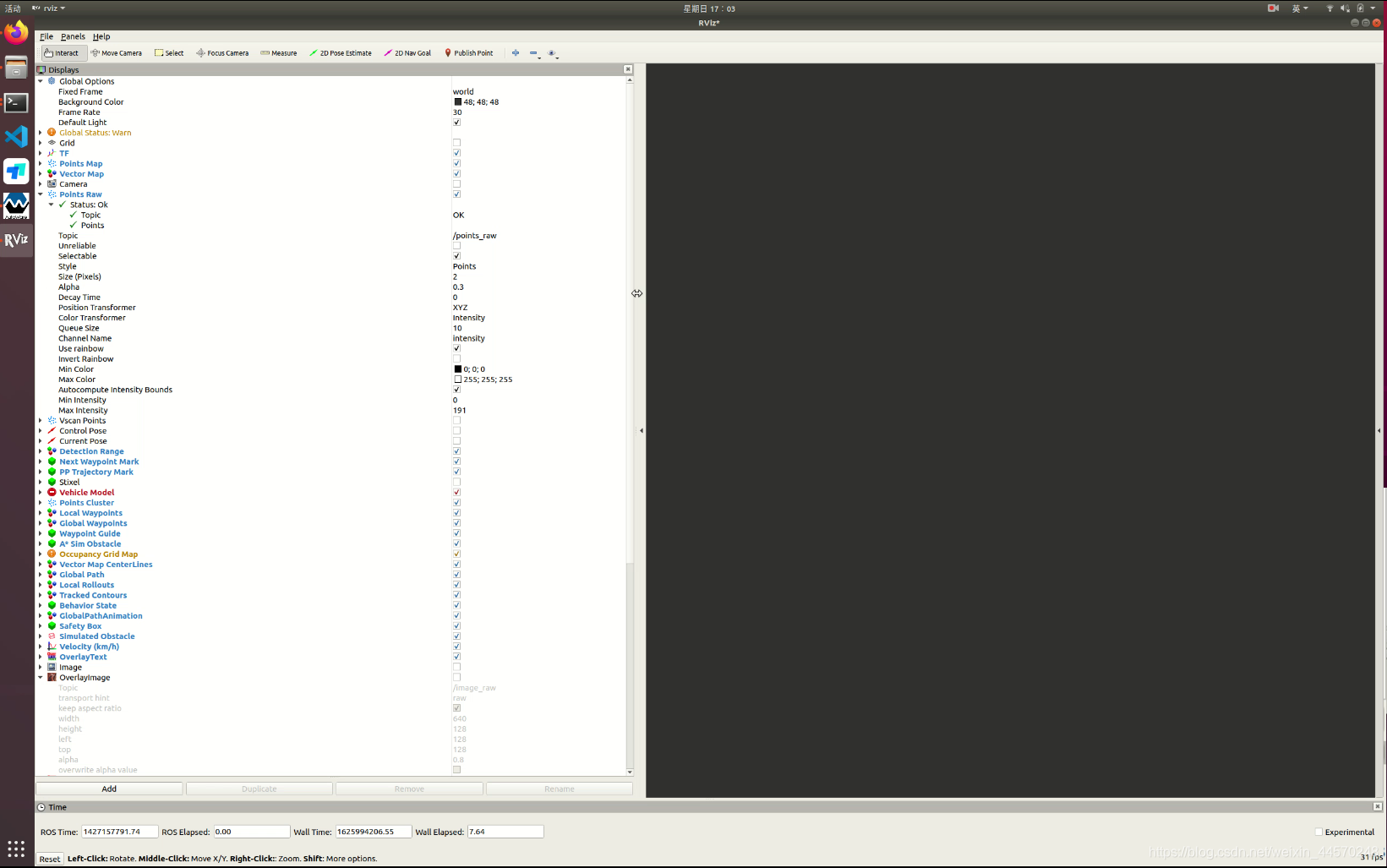This screenshot has width=1387, height=868.
Task: Pick the Measure tool
Action: (279, 52)
